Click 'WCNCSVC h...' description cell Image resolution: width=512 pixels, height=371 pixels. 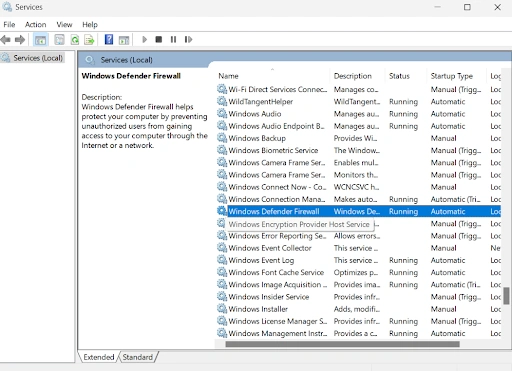(356, 187)
